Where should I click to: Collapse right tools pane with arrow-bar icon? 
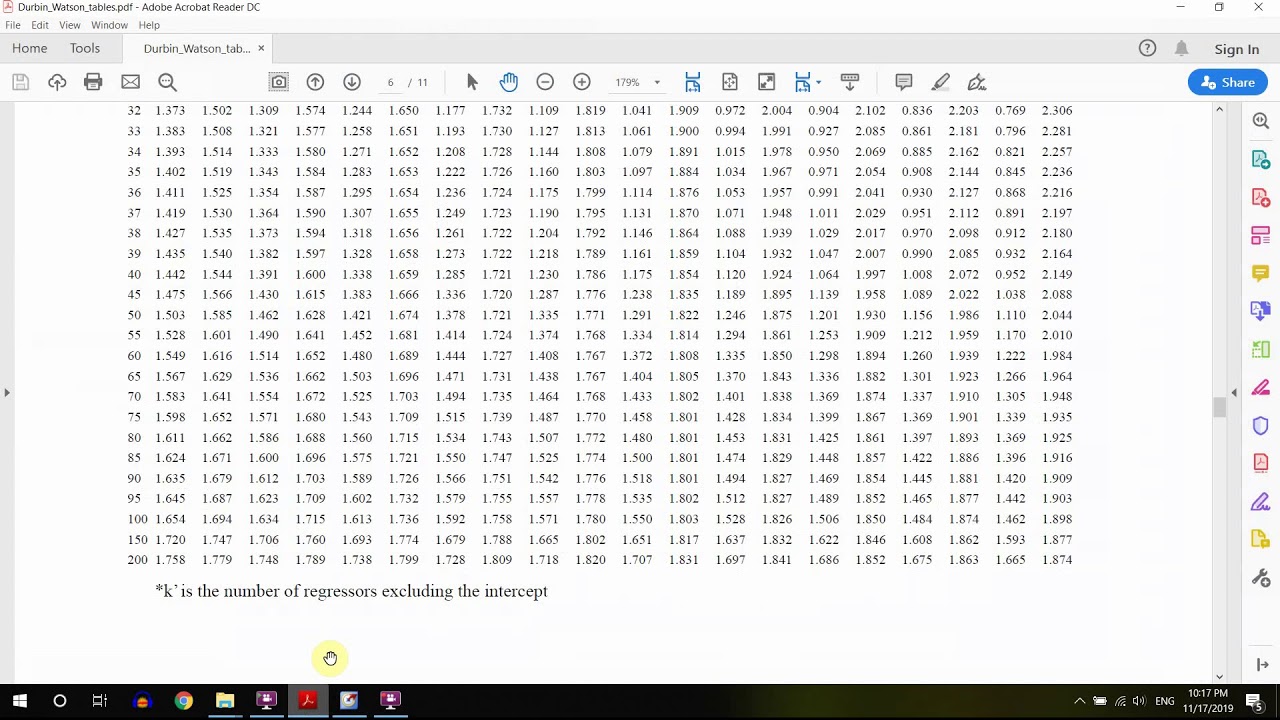coord(1261,664)
